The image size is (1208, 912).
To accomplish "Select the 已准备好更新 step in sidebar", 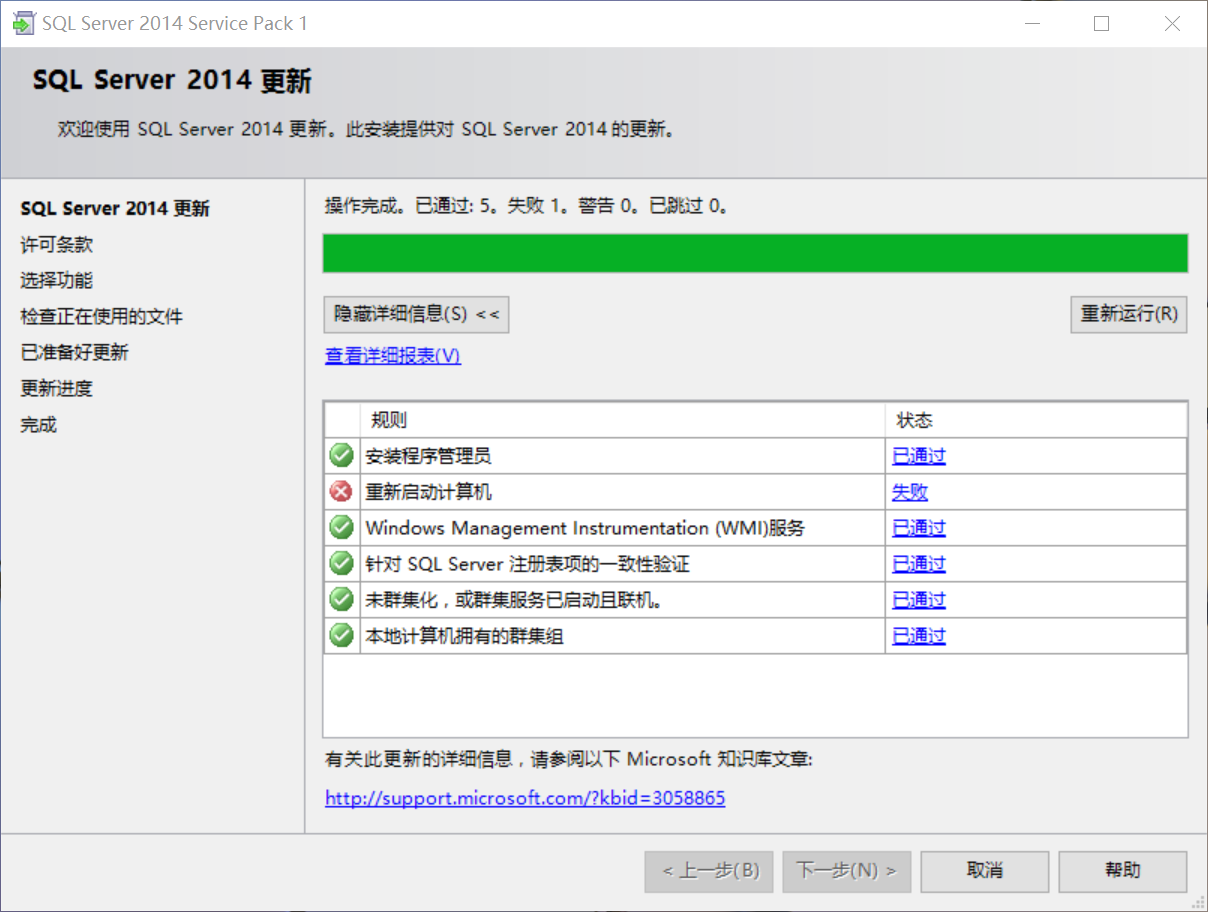I will click(x=75, y=352).
